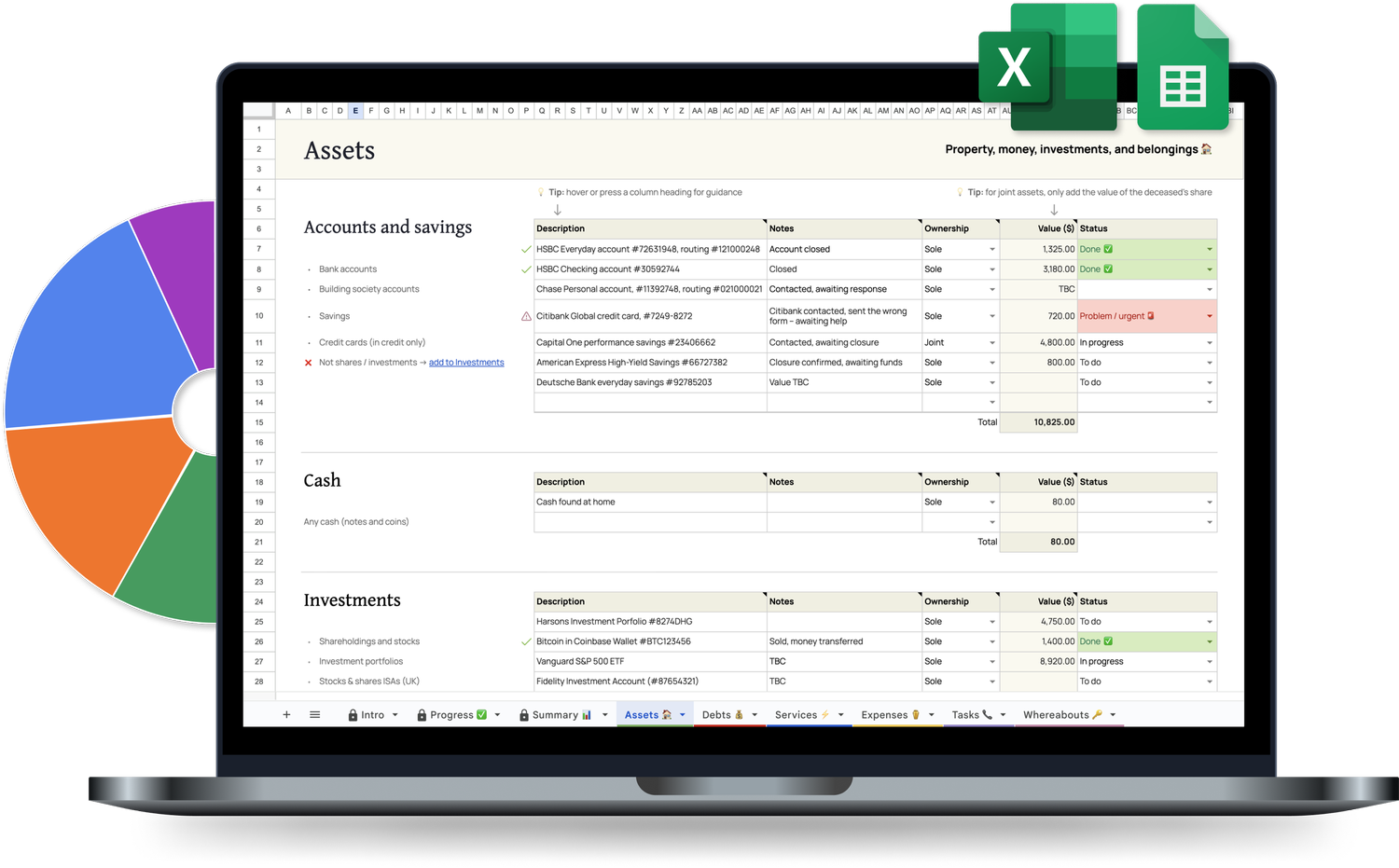This screenshot has height=868, width=1399.
Task: Click the plus icon to add a sheet
Action: 287,714
